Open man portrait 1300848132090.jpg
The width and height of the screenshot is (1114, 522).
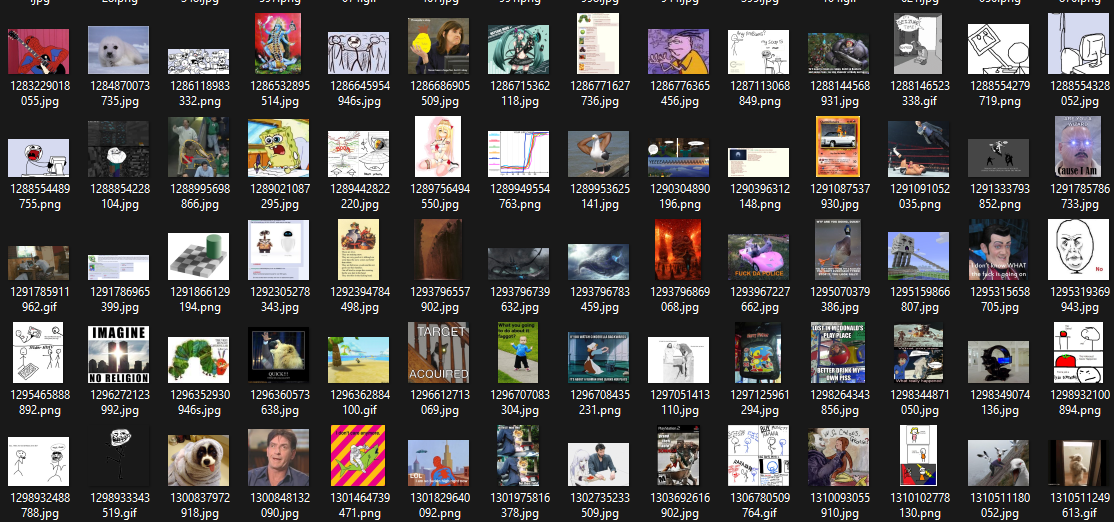pyautogui.click(x=278, y=457)
